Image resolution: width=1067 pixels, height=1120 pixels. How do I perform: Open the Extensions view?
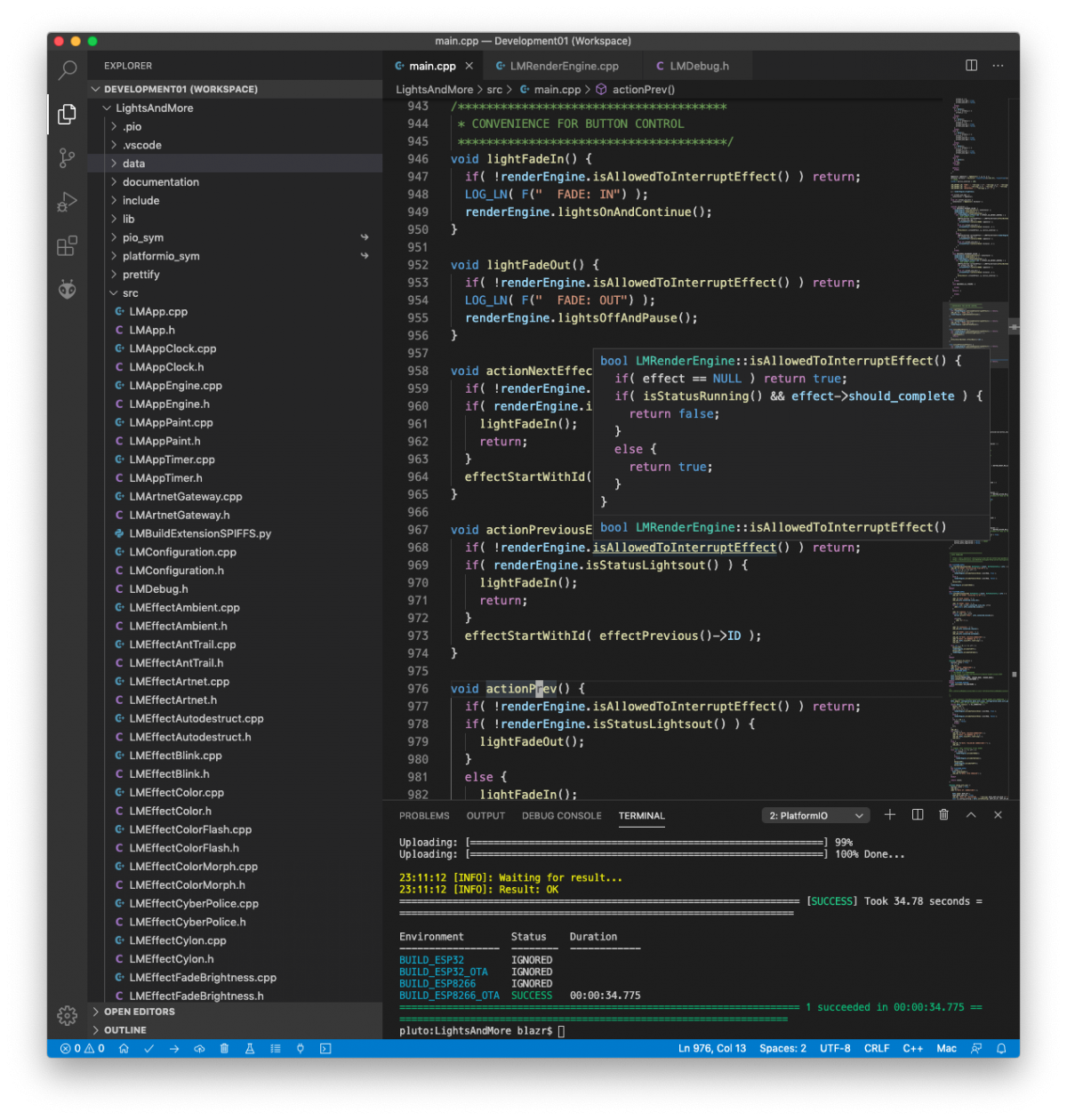[x=68, y=246]
